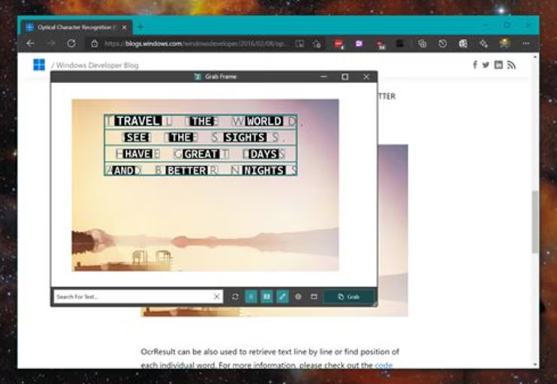This screenshot has width=557, height=384.
Task: Open the Windows Developer Blog link
Action: [x=97, y=65]
